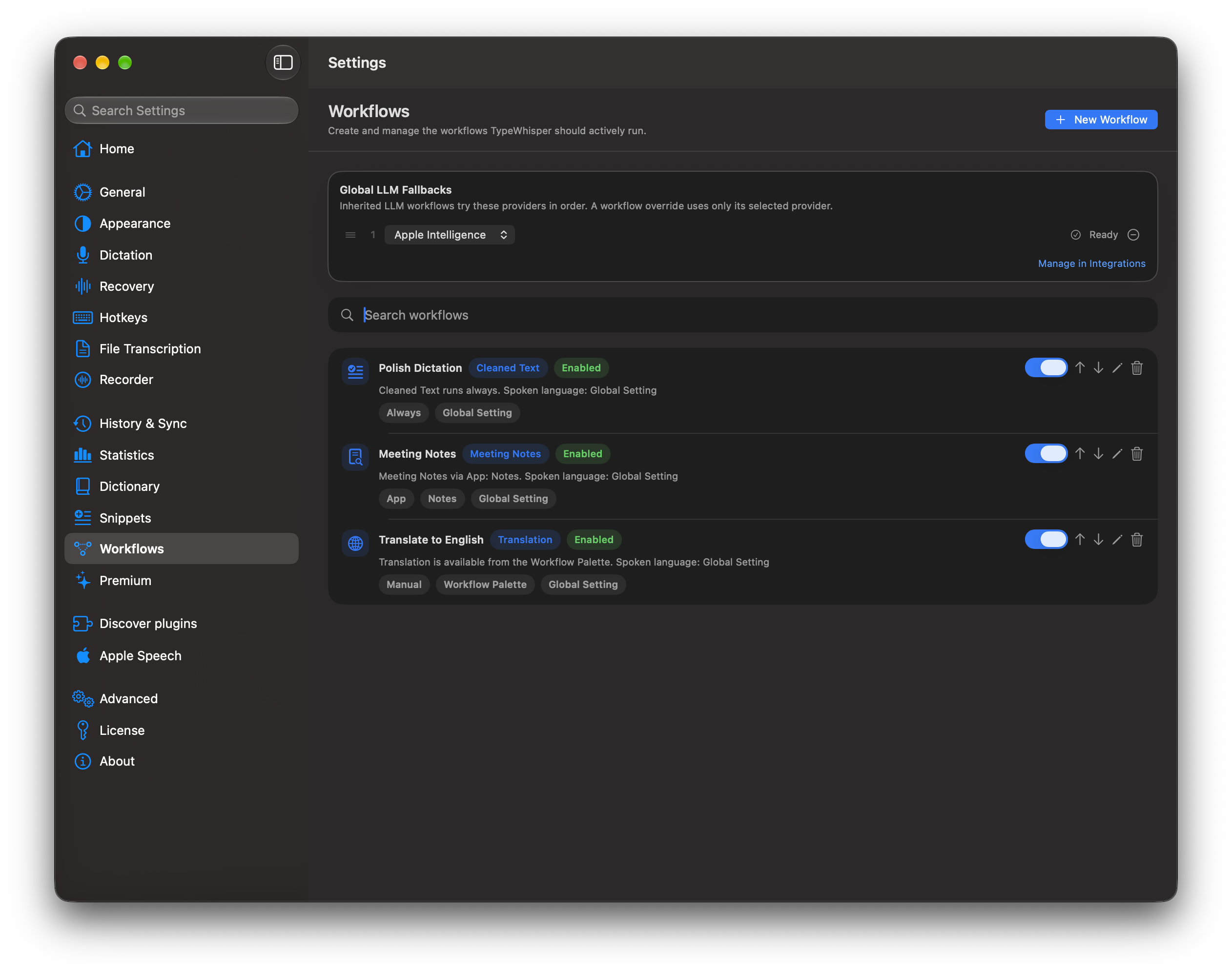1232x974 pixels.
Task: Open Home in the sidebar
Action: [182, 149]
